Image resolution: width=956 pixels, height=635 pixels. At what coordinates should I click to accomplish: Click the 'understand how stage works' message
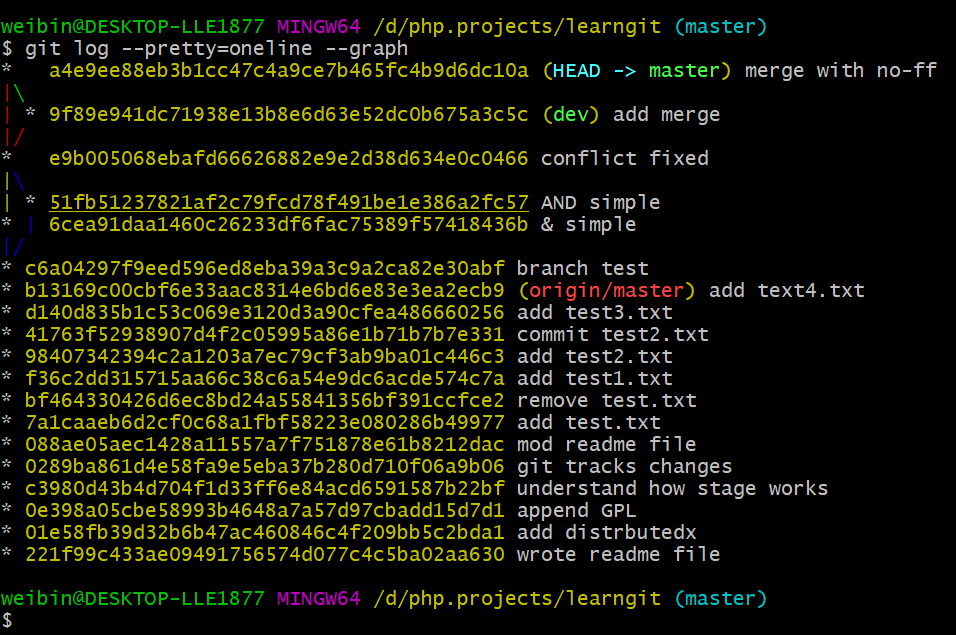coord(672,489)
